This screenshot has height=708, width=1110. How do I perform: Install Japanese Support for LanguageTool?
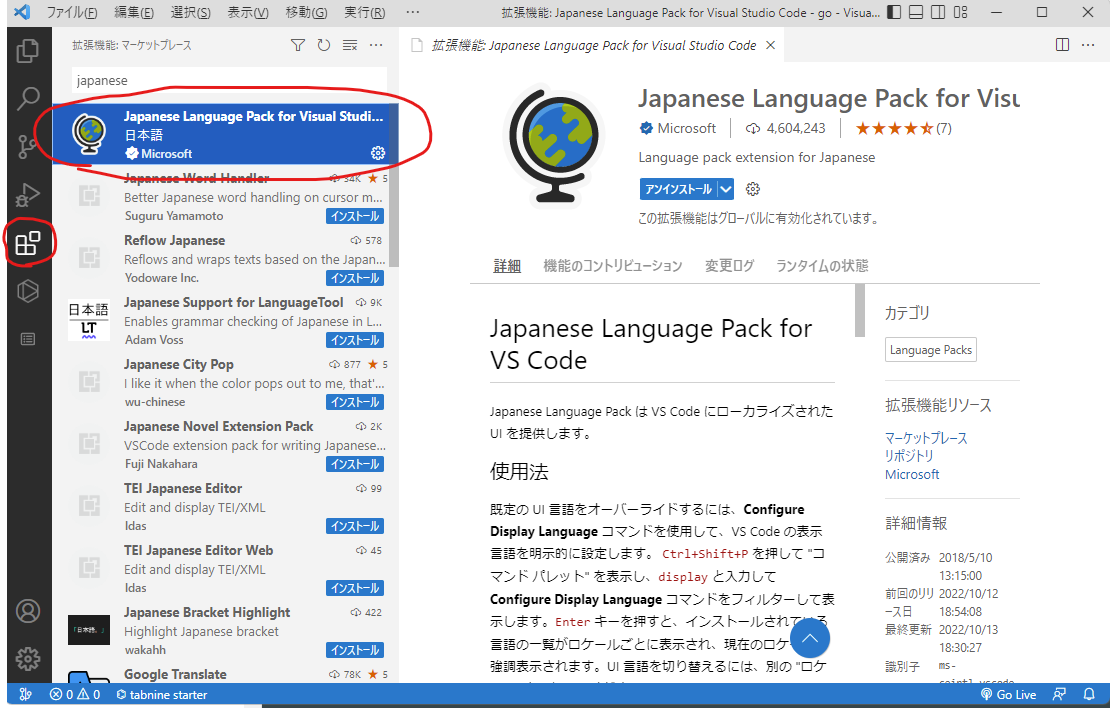[355, 340]
